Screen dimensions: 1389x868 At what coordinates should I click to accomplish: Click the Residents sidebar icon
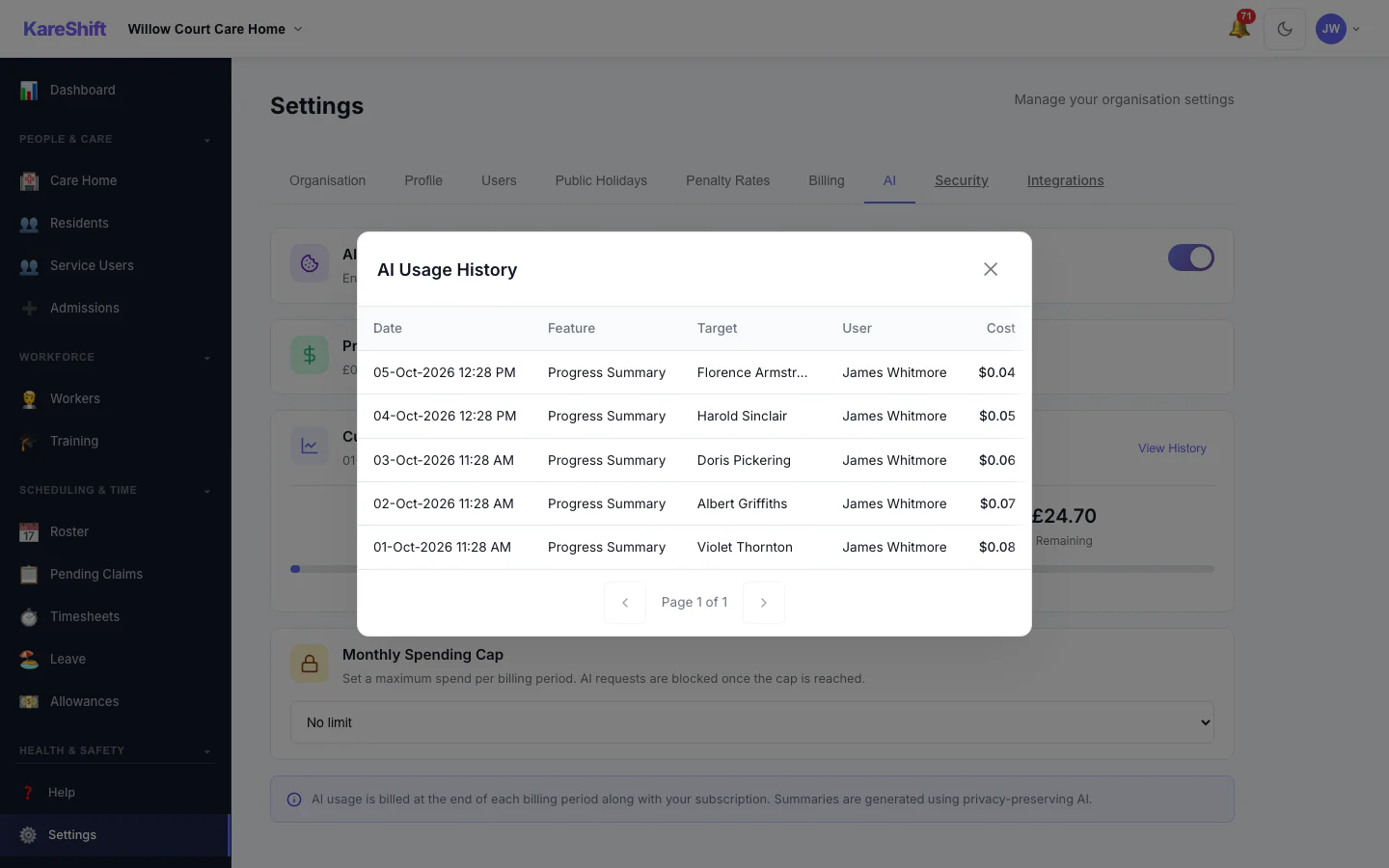29,223
